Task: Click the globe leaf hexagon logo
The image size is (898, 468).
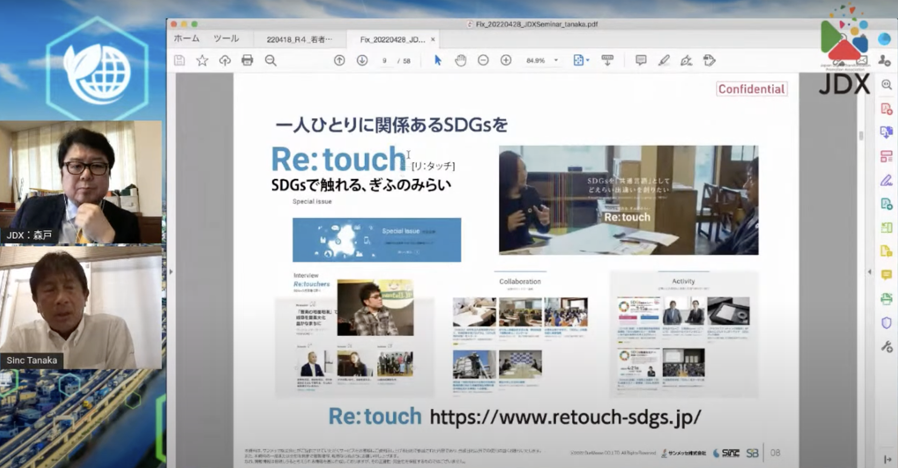Action: tap(97, 70)
